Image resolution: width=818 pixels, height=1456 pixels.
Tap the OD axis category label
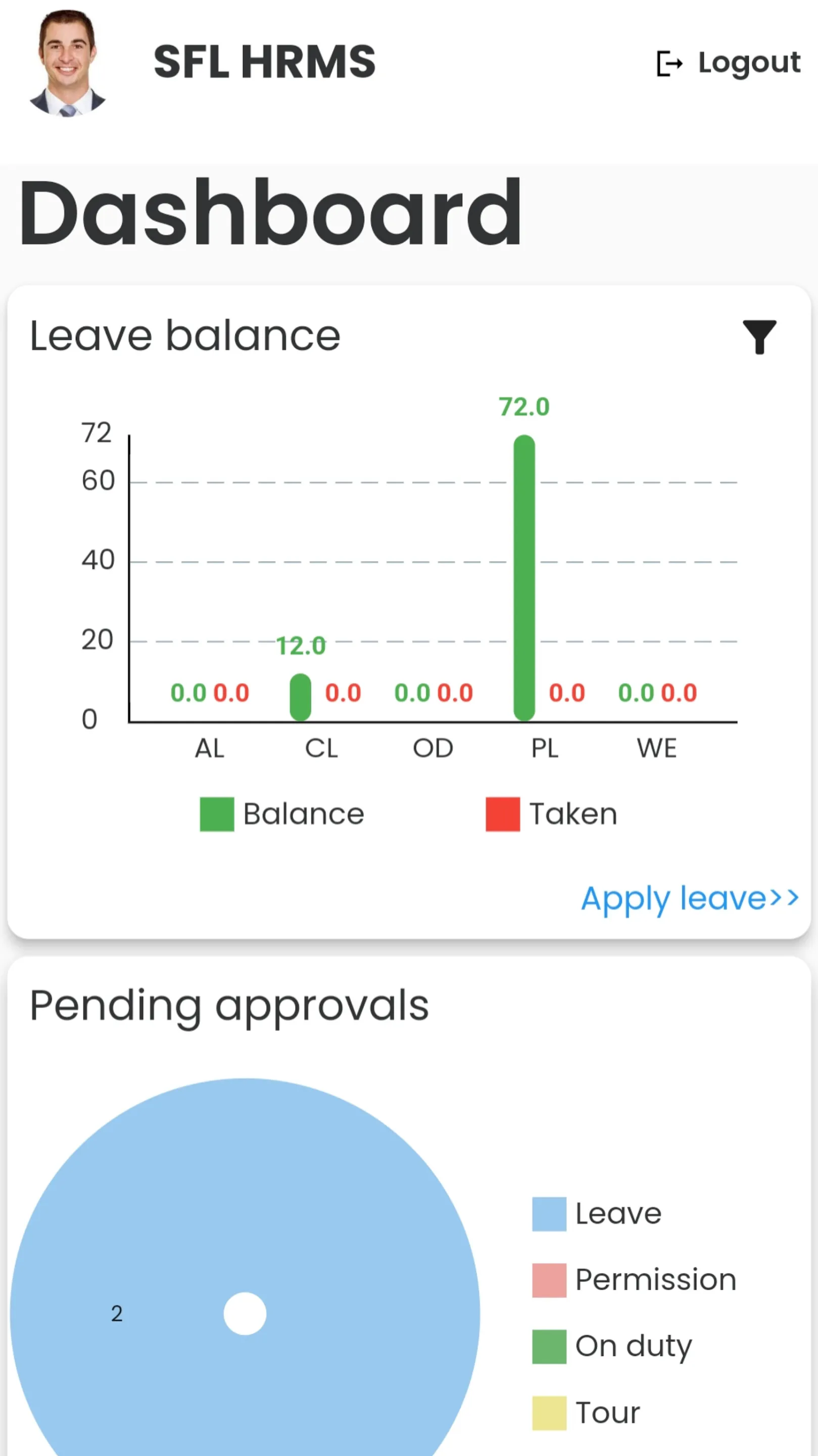pos(432,748)
